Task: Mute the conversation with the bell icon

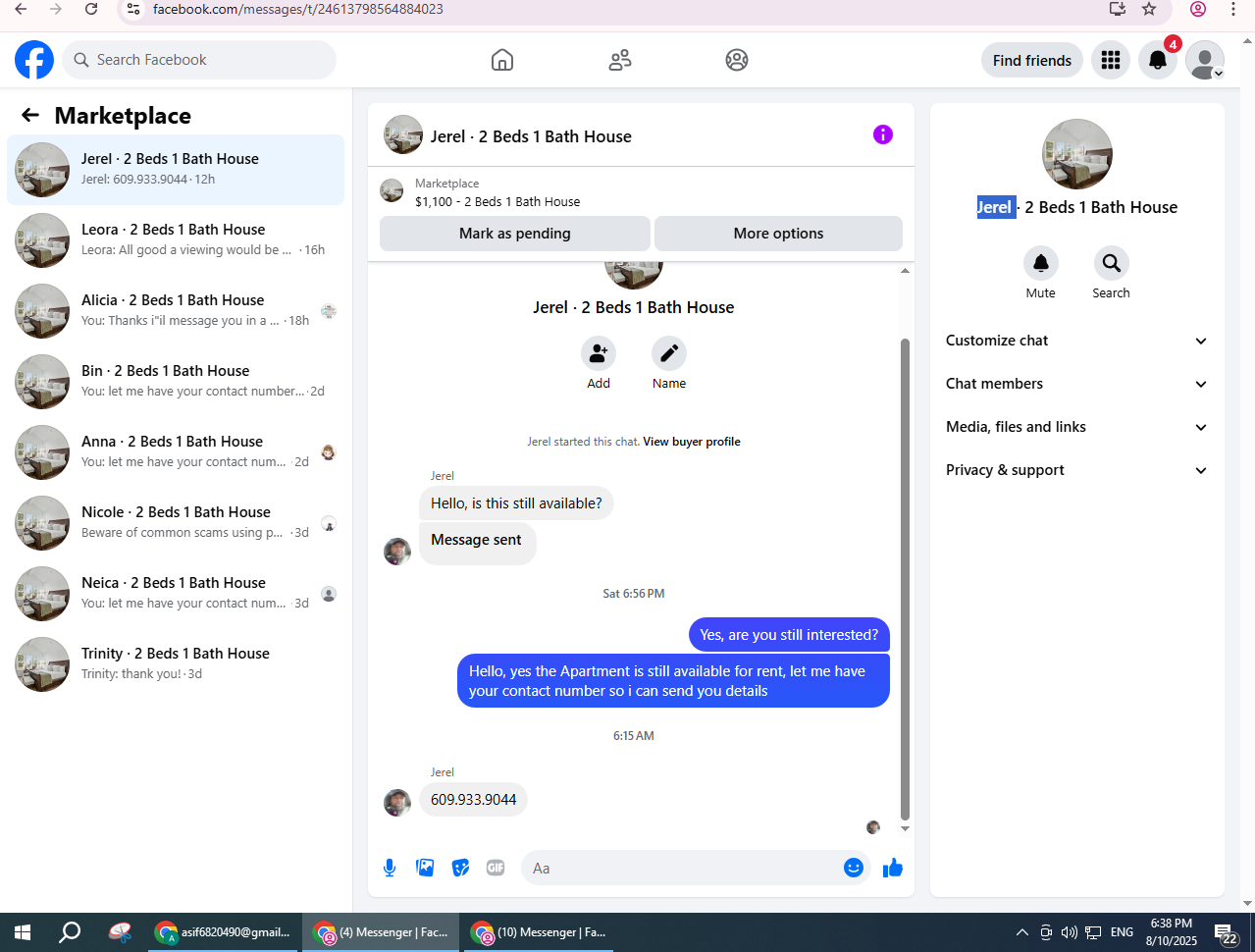Action: tap(1041, 263)
